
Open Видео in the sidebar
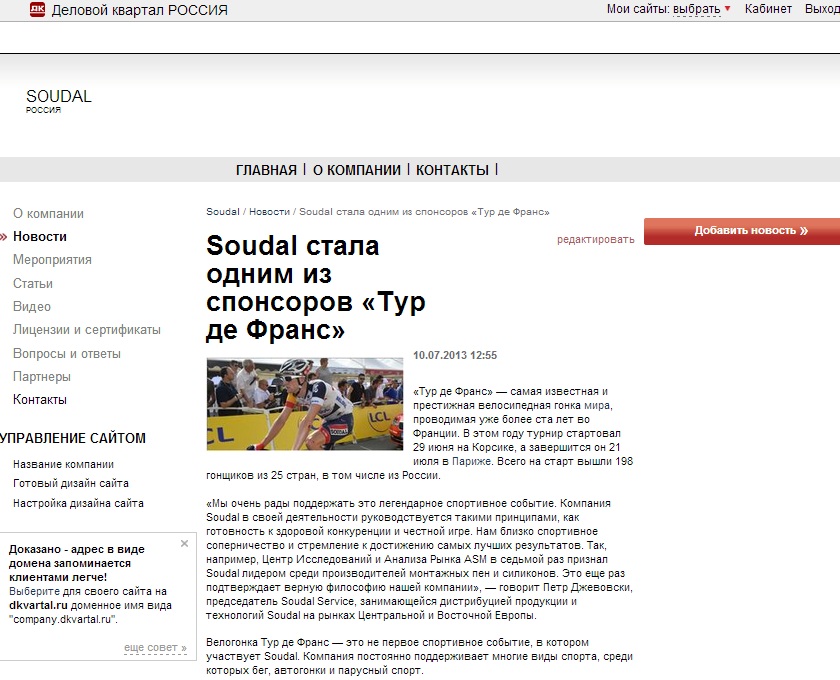point(32,307)
